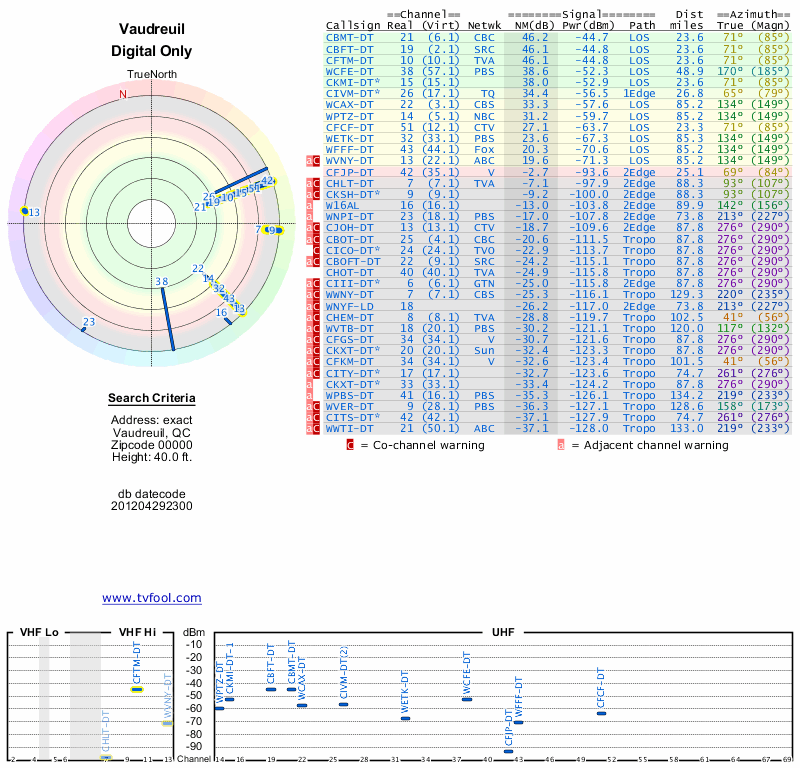This screenshot has height=768, width=800.
Task: Click the Path column header
Action: (x=641, y=26)
